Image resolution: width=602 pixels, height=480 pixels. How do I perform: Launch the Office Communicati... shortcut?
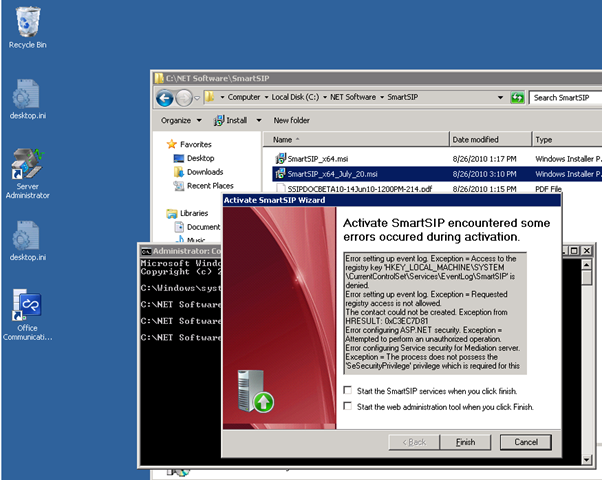pos(27,315)
